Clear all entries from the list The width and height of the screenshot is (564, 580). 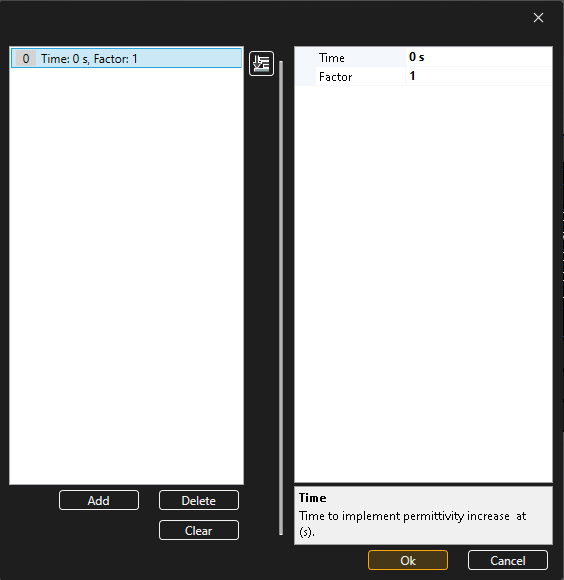199,530
